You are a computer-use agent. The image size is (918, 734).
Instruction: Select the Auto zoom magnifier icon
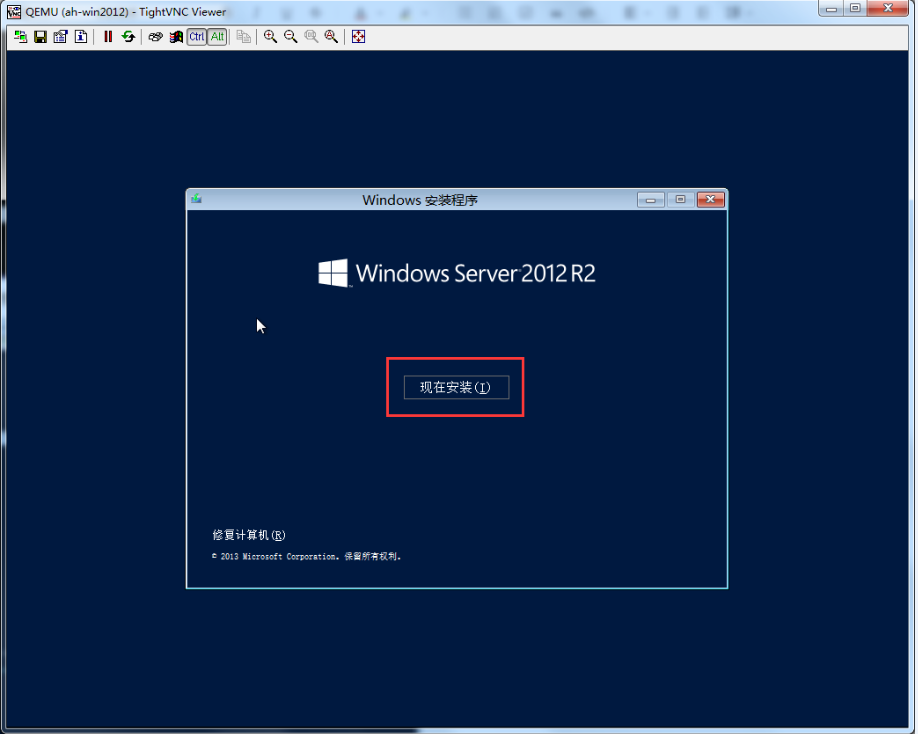[331, 37]
